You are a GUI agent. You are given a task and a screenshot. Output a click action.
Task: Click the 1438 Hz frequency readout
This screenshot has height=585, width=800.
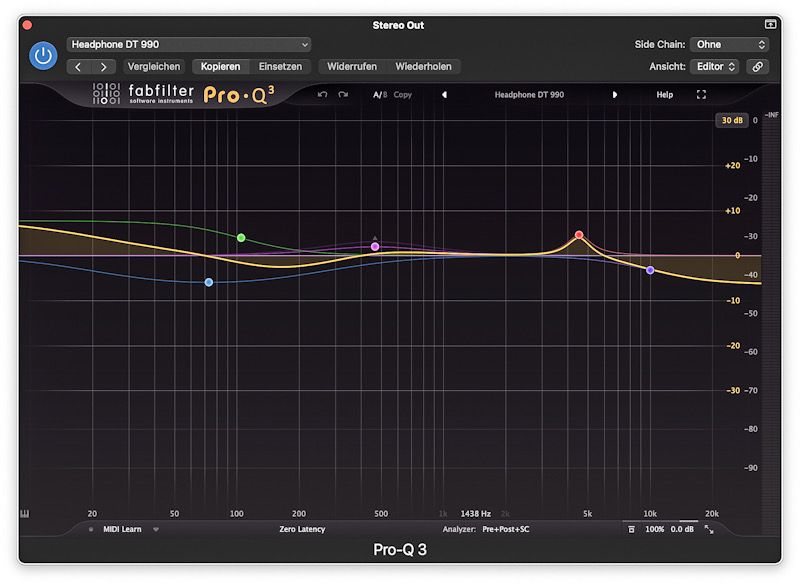[476, 514]
